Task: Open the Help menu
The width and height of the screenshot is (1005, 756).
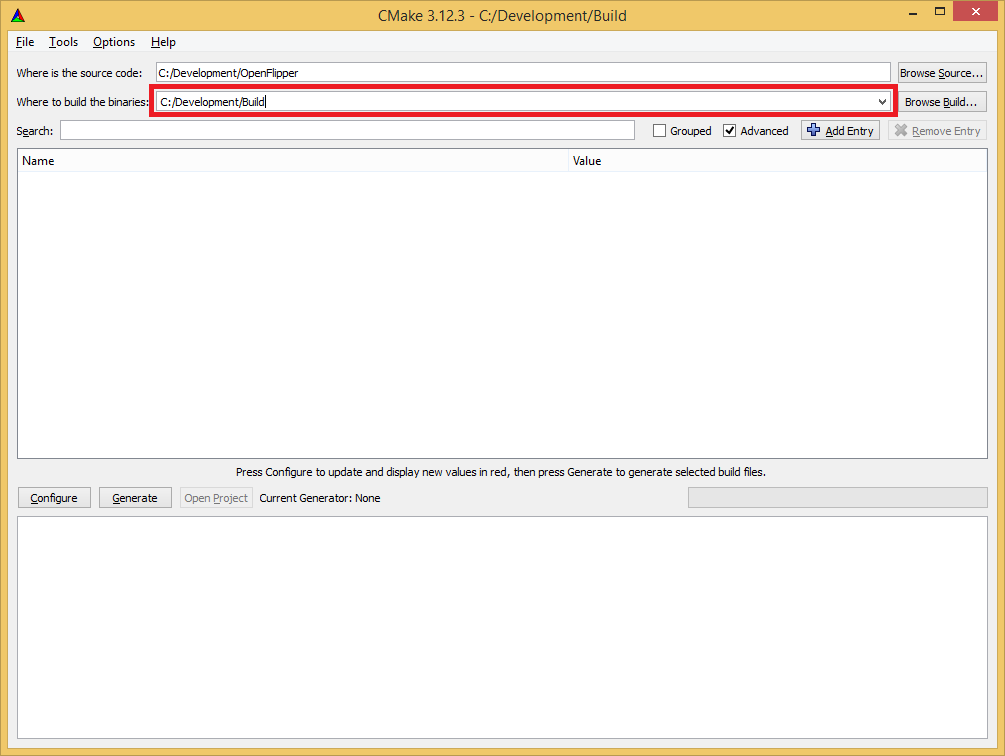Action: pyautogui.click(x=163, y=42)
